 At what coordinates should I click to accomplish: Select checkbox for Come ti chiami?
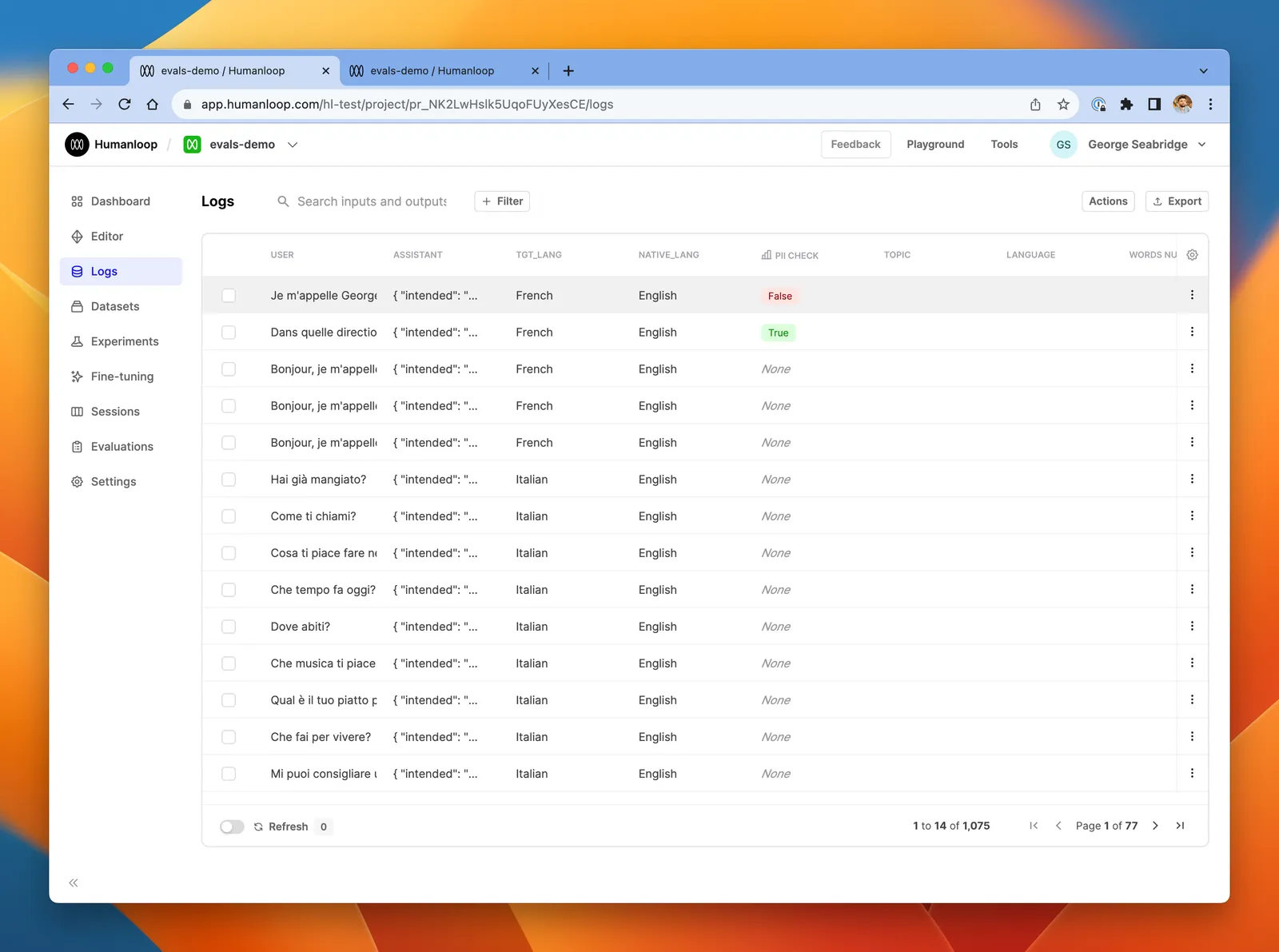click(x=229, y=516)
